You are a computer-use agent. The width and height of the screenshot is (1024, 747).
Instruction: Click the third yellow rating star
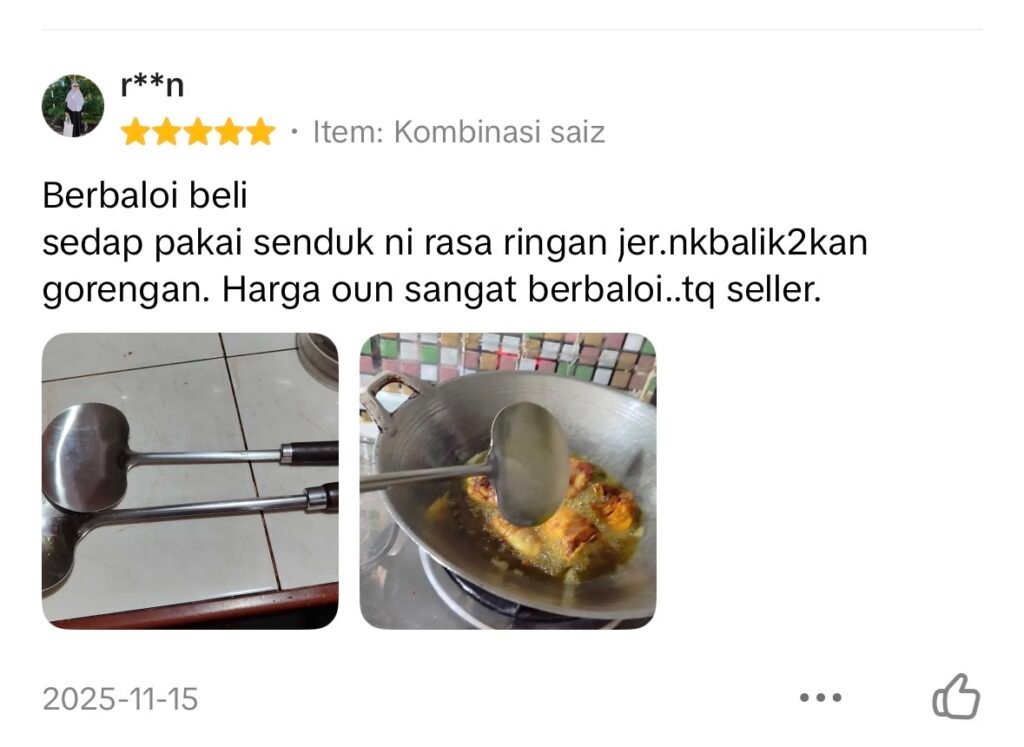coord(198,131)
